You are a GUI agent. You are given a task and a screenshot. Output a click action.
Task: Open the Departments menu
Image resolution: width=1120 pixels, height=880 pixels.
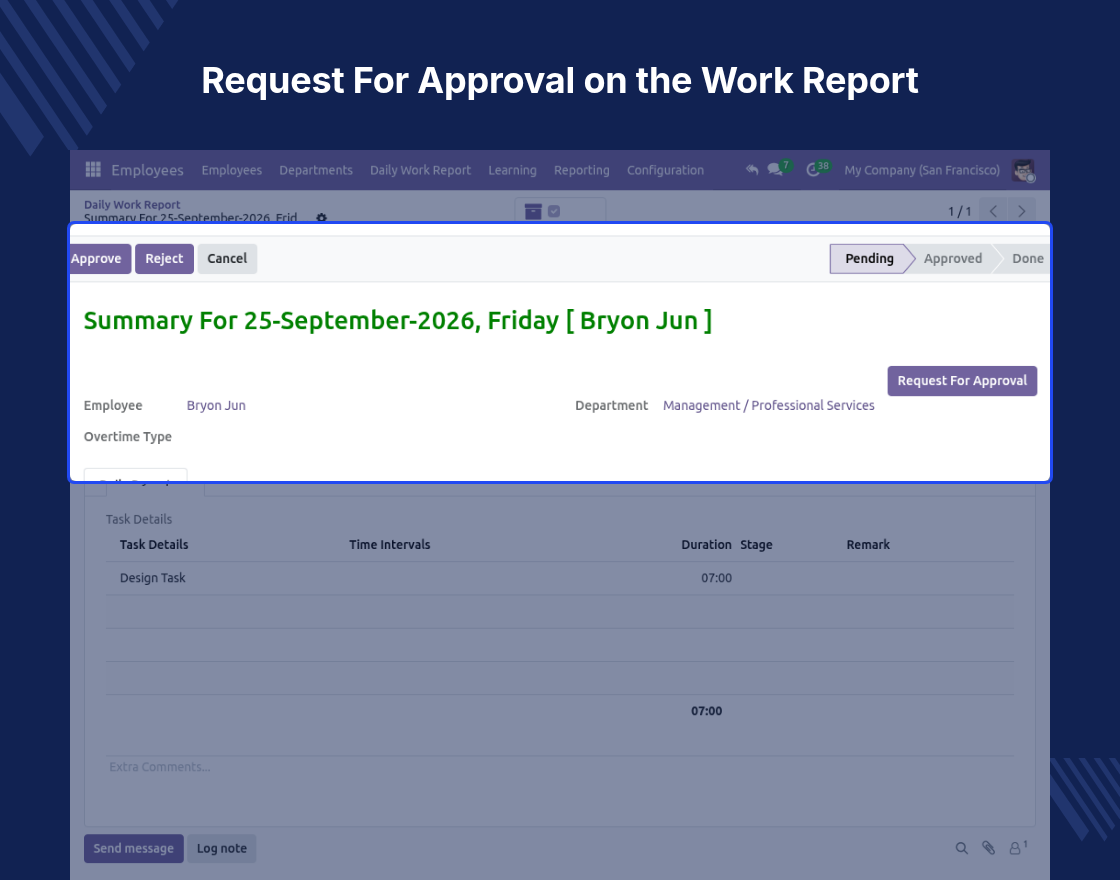pyautogui.click(x=316, y=170)
